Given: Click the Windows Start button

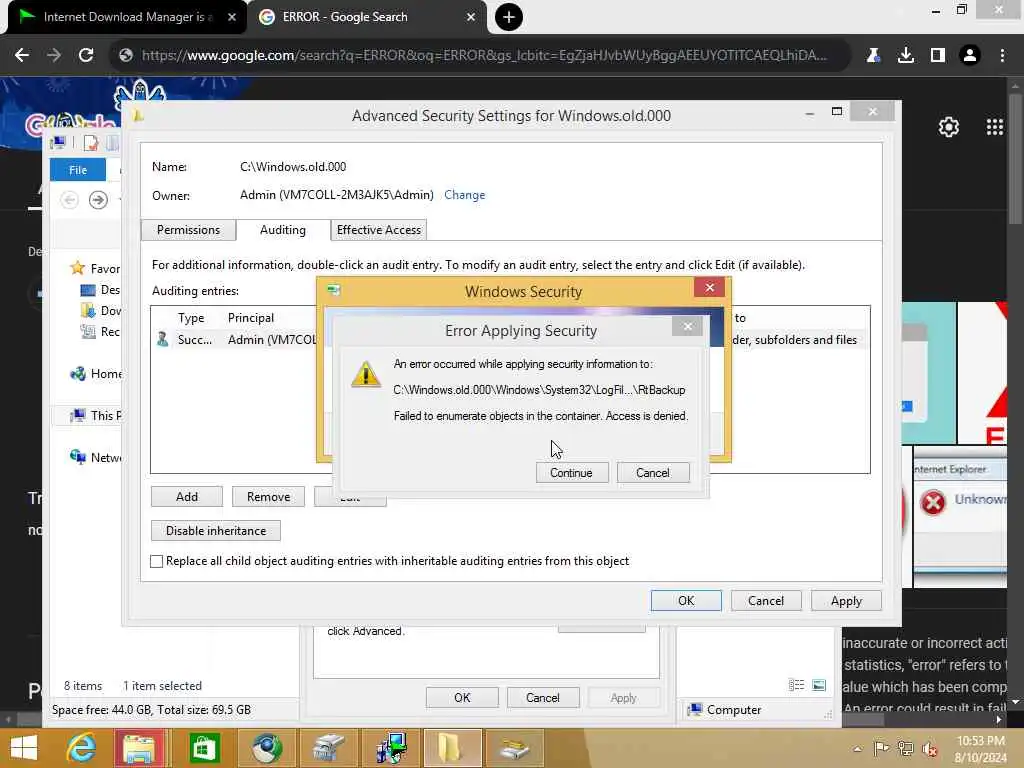Looking at the screenshot, I should (24, 748).
